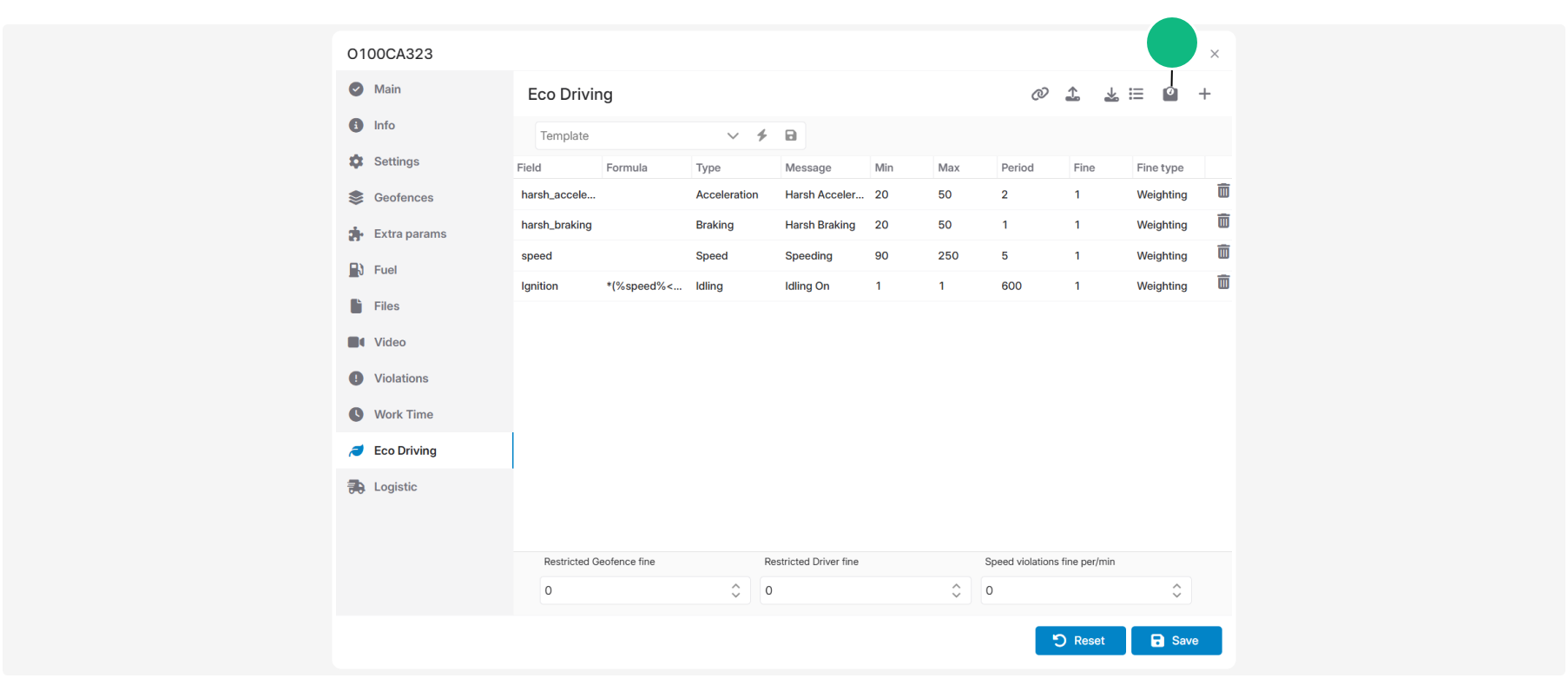Delete the Ignition idling row
Image resolution: width=1568 pixels, height=678 pixels.
[1223, 282]
